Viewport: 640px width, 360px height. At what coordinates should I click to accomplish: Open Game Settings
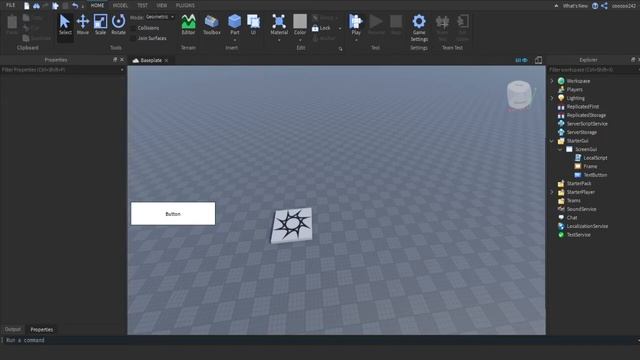pyautogui.click(x=419, y=28)
